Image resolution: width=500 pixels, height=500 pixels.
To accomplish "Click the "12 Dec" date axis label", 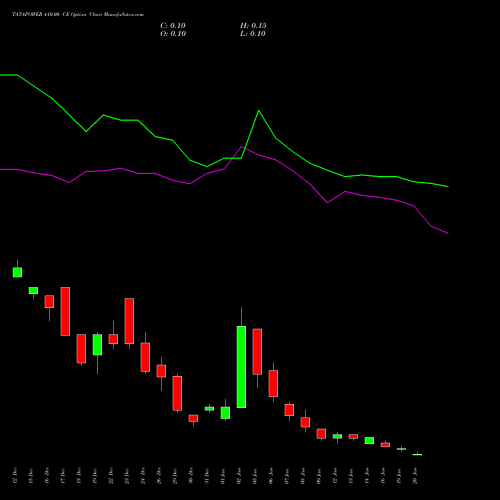I will tap(15, 476).
